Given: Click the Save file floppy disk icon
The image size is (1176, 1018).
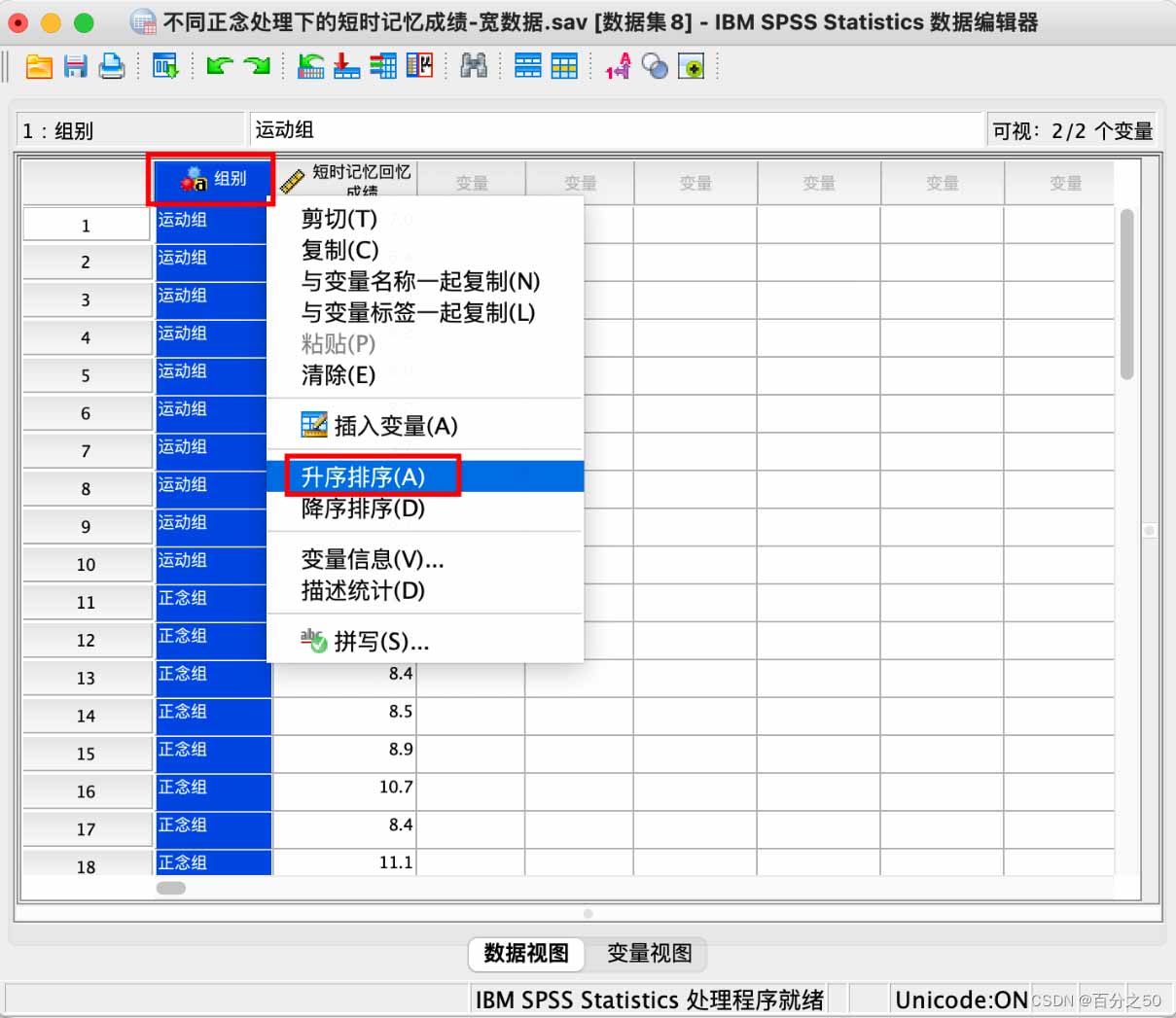Looking at the screenshot, I should pyautogui.click(x=76, y=66).
